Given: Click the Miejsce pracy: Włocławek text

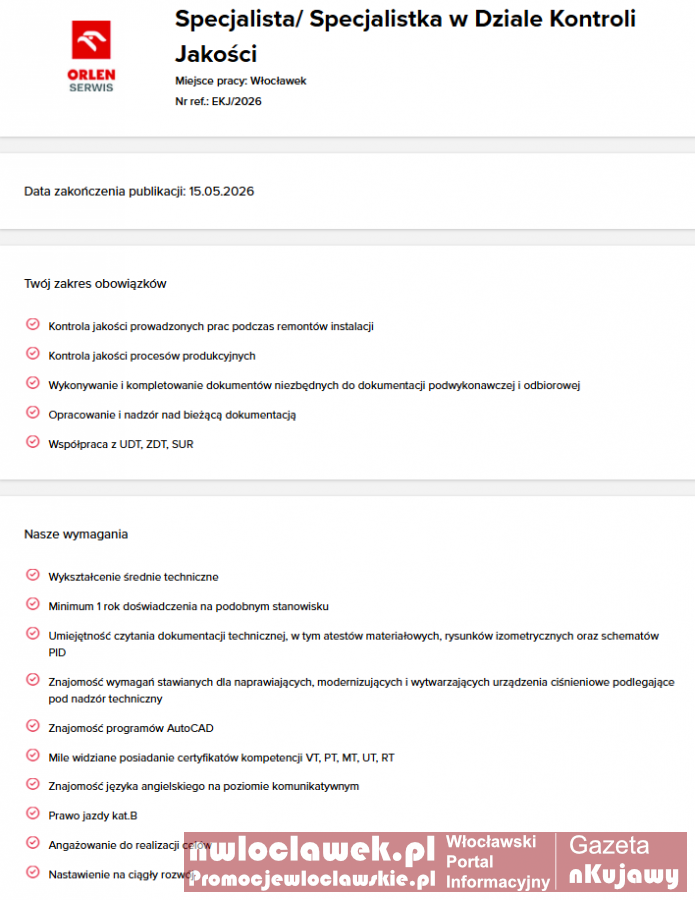Looking at the screenshot, I should tap(240, 81).
